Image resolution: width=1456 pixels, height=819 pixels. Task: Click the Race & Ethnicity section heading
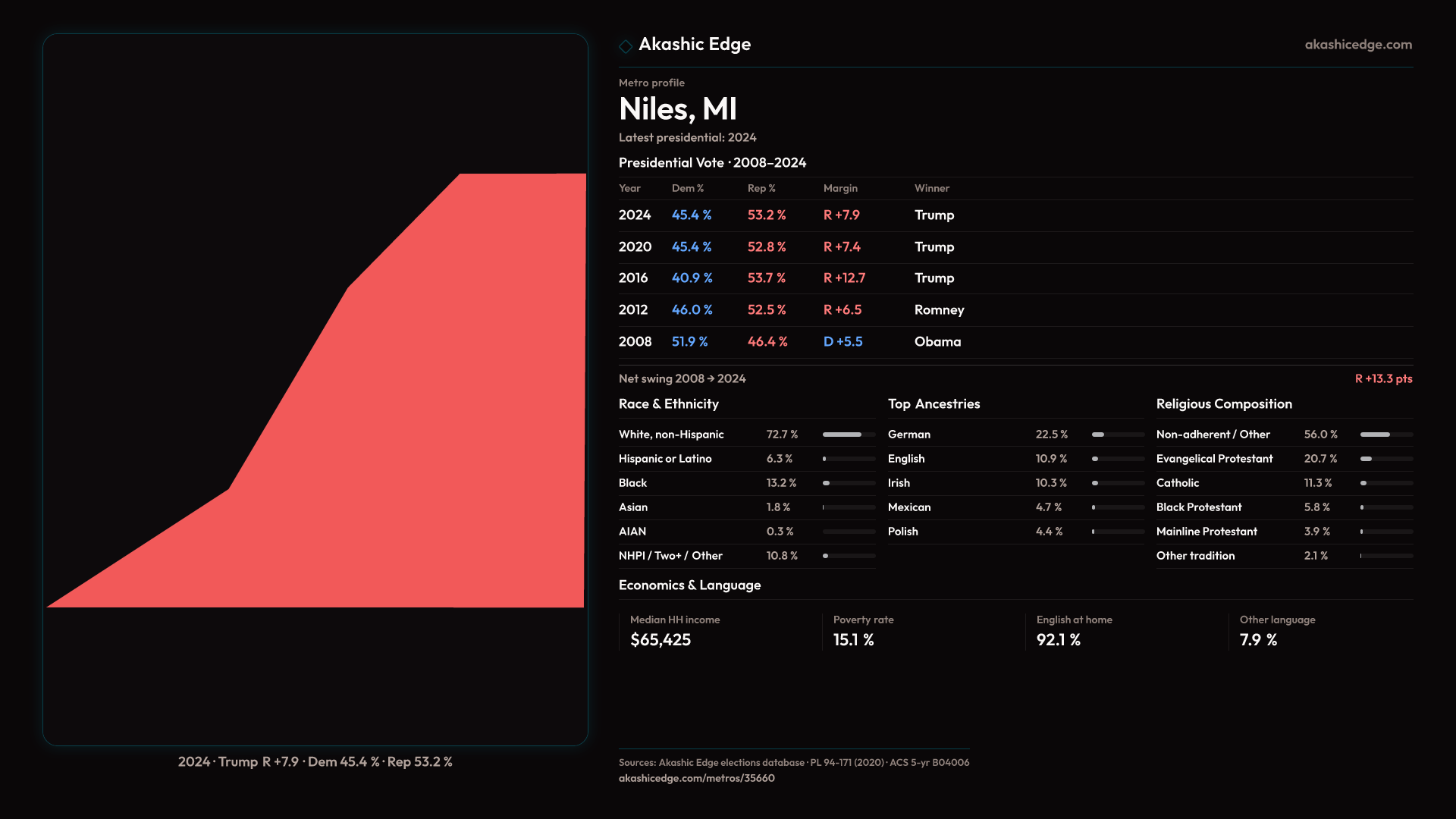click(x=668, y=404)
